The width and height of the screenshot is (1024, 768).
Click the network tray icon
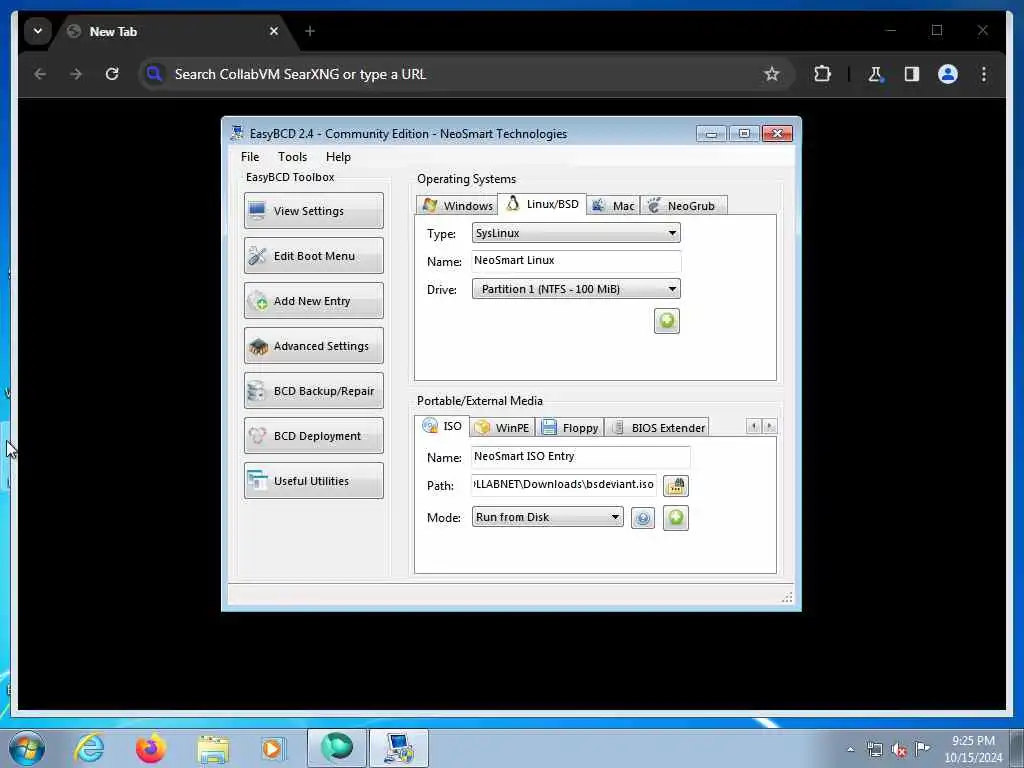tap(874, 750)
